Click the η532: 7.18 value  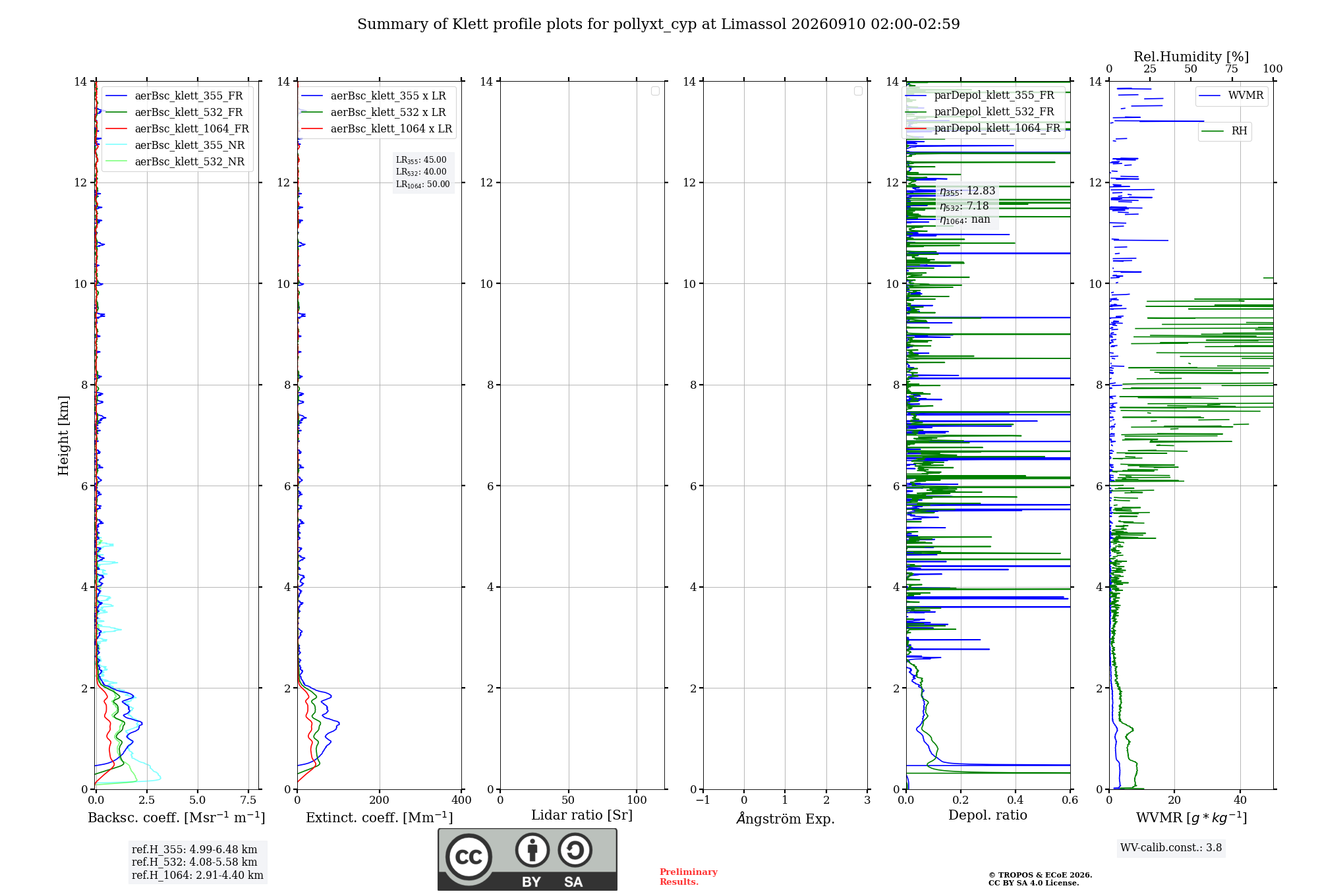click(x=964, y=206)
